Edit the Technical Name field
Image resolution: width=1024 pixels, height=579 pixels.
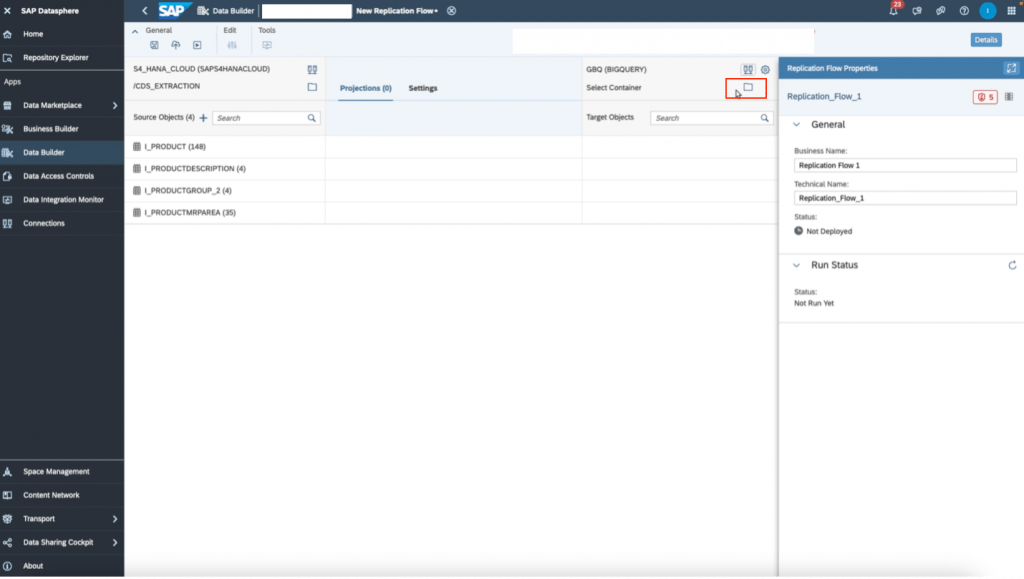pos(904,198)
